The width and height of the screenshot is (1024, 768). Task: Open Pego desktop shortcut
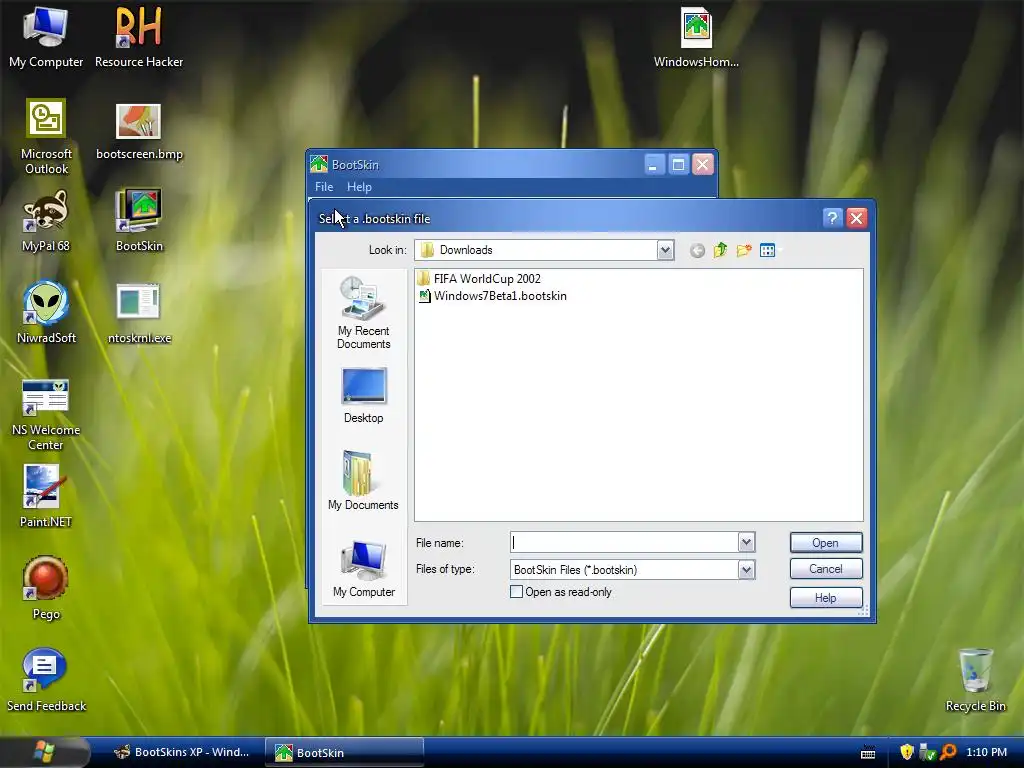(46, 588)
